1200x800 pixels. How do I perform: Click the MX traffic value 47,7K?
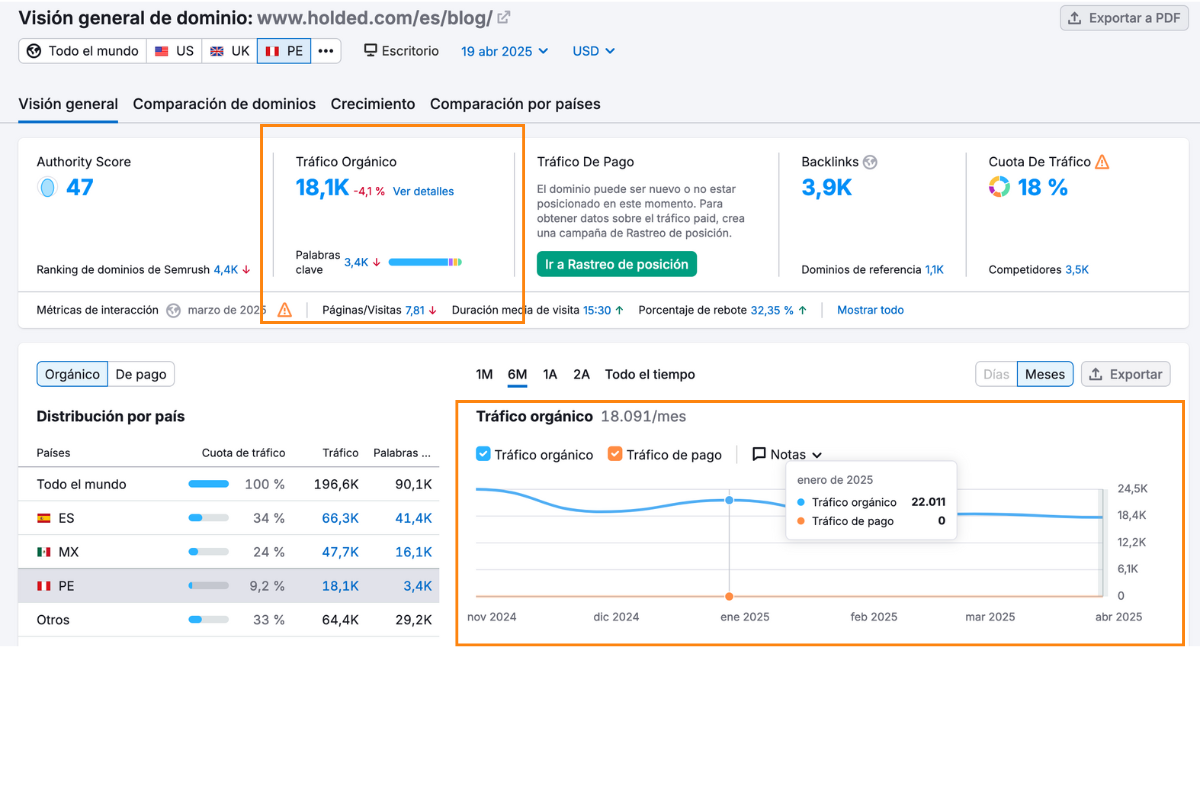340,552
